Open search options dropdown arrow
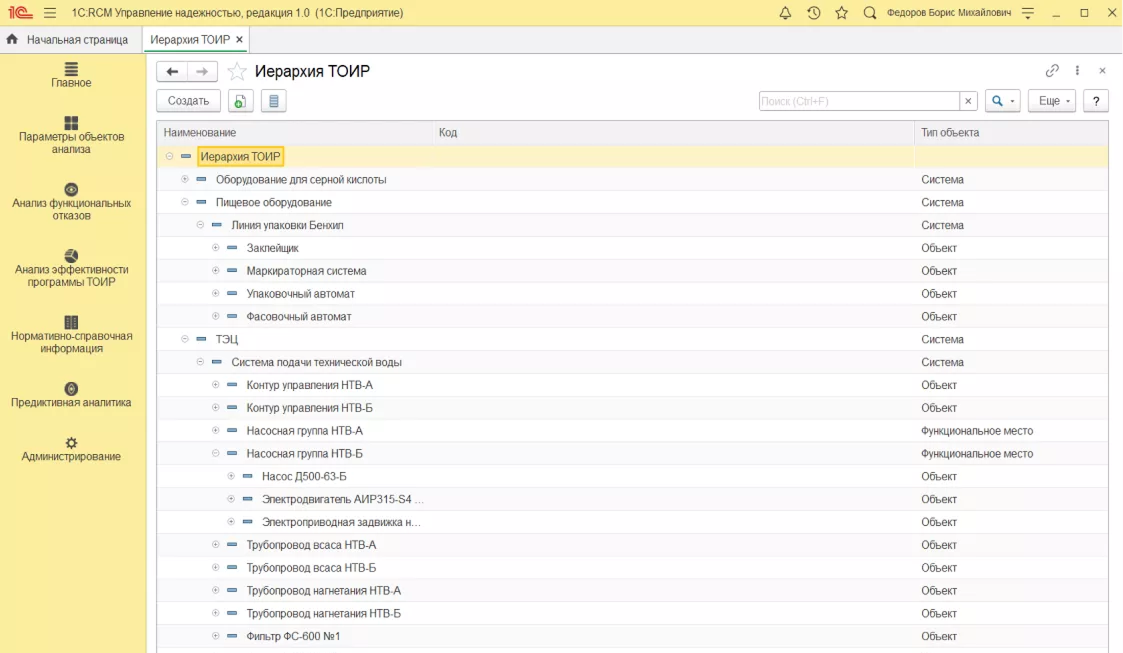The height and width of the screenshot is (653, 1123). point(1012,101)
